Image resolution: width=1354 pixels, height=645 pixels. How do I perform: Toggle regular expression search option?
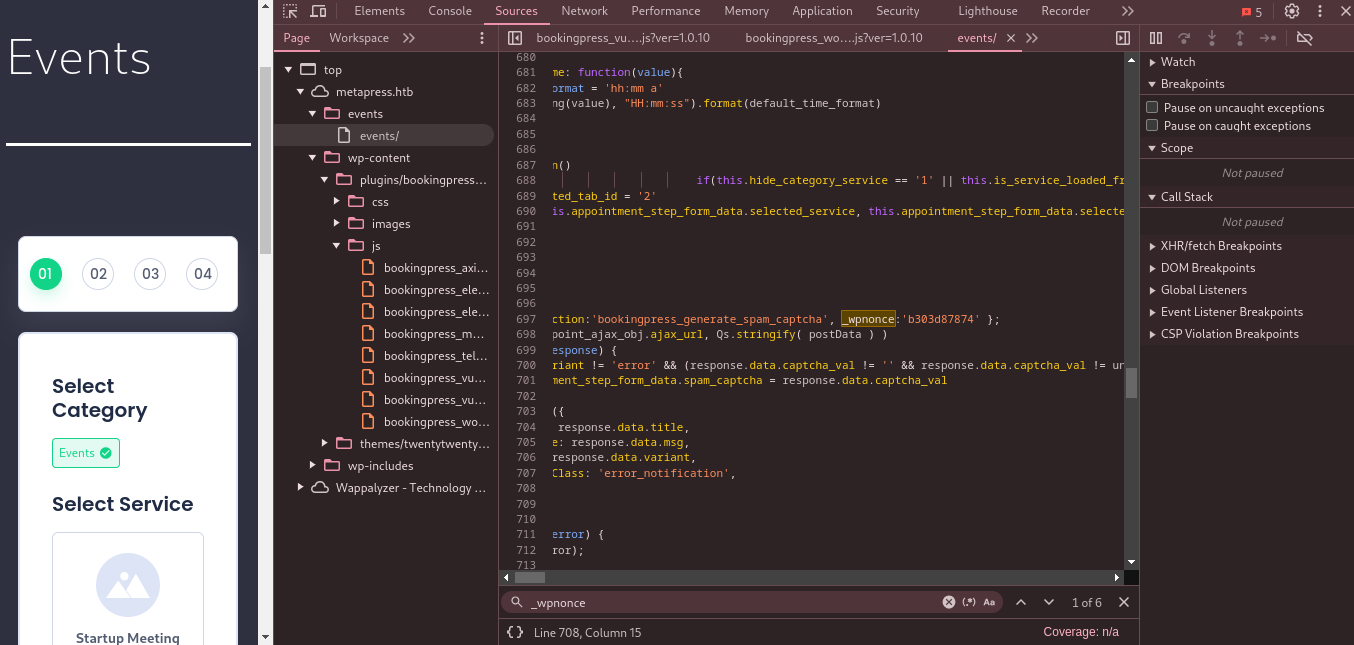(x=969, y=602)
